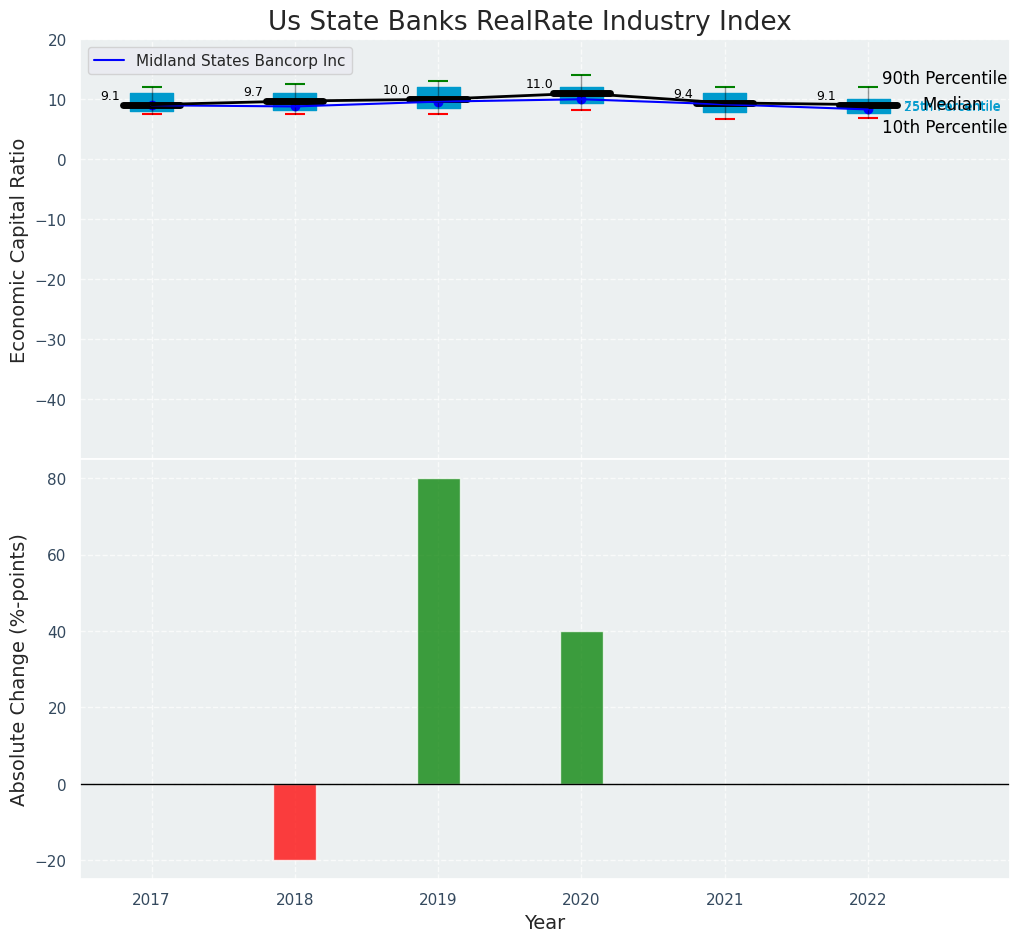The width and height of the screenshot is (1019, 942).
Task: Click the green 2020 bar
Action: pos(582,708)
